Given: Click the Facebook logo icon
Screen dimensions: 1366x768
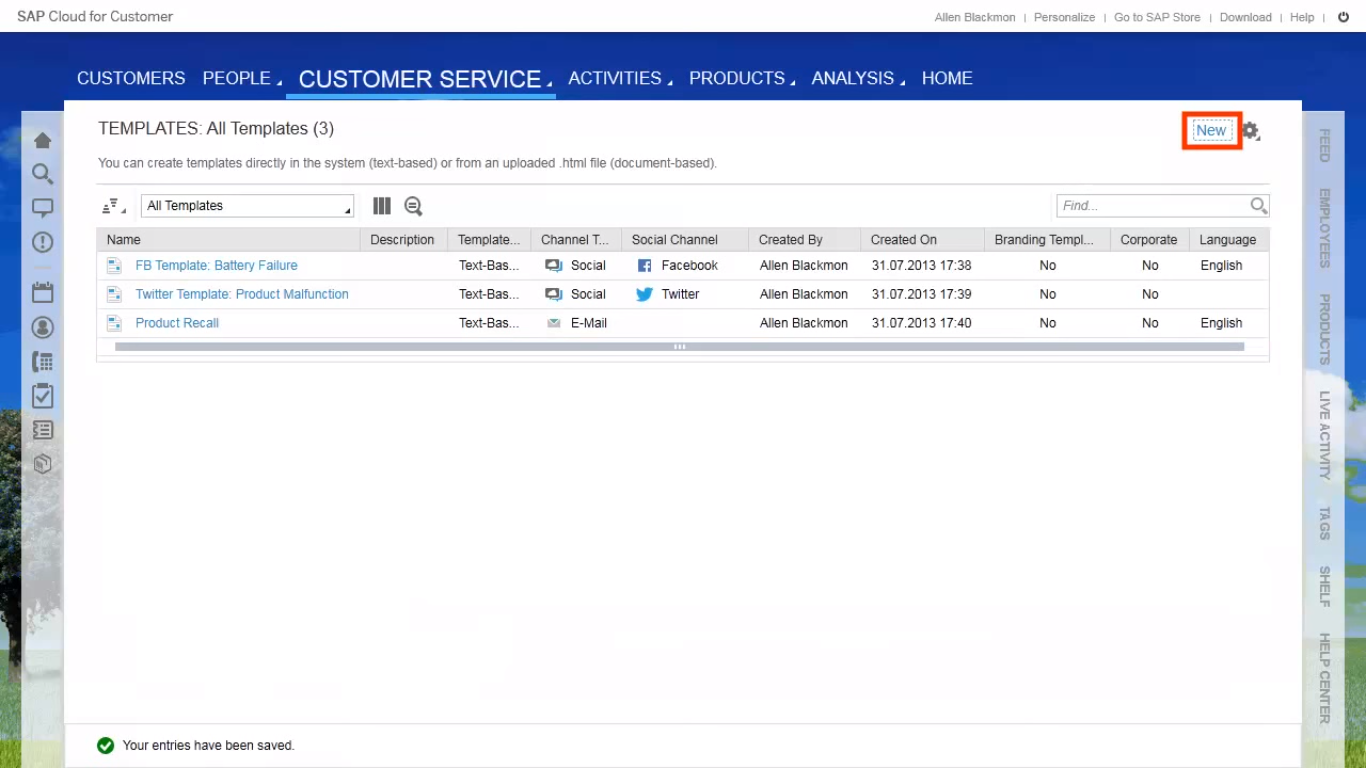Looking at the screenshot, I should [x=645, y=266].
